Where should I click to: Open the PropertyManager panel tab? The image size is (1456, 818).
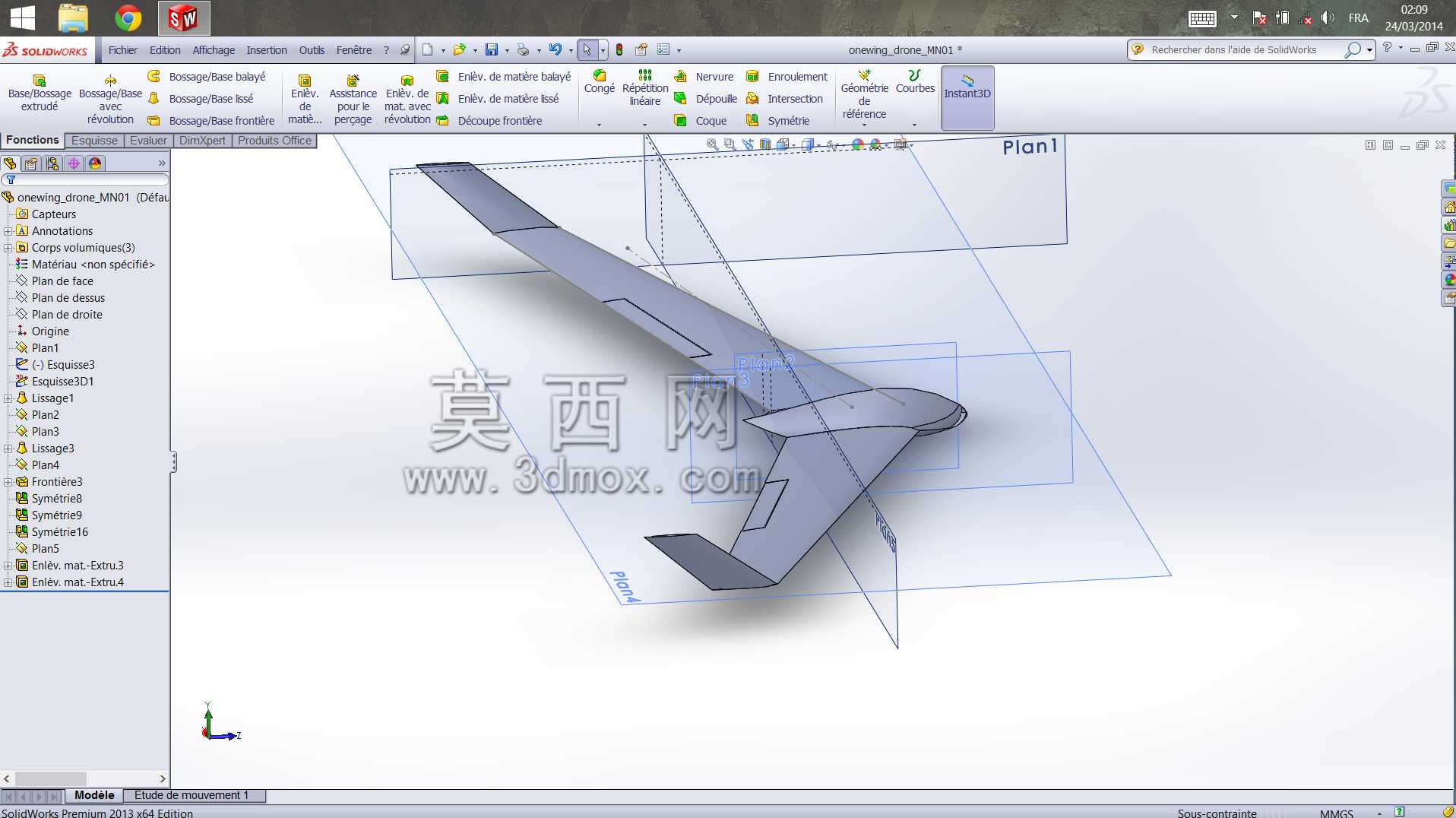click(31, 163)
